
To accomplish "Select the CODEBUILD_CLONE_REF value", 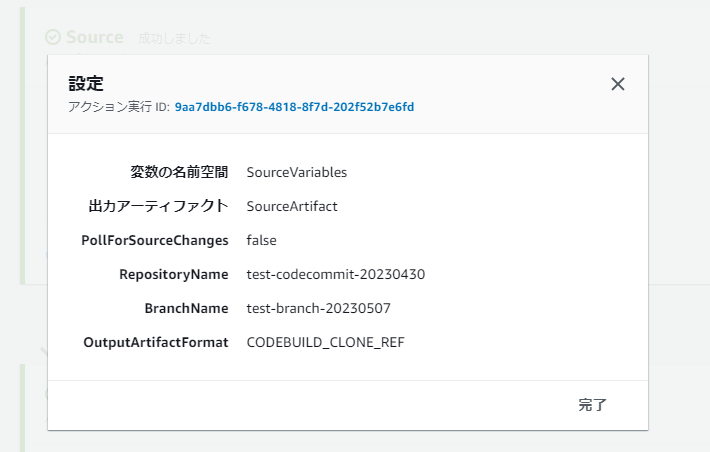I will tap(325, 342).
